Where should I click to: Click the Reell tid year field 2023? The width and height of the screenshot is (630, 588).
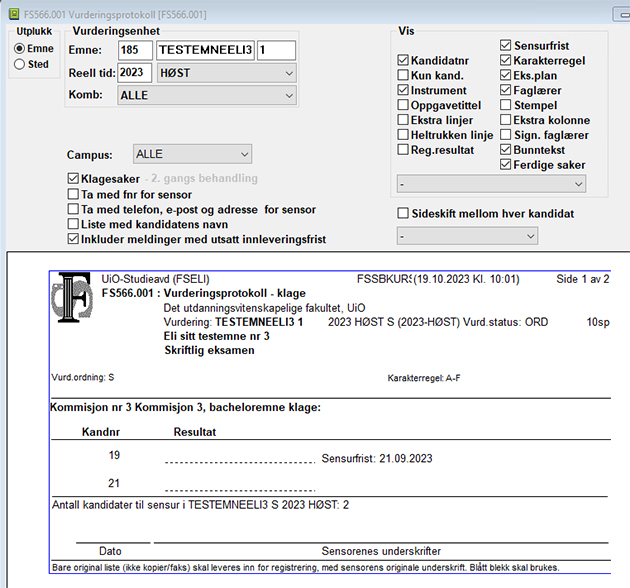tap(135, 73)
